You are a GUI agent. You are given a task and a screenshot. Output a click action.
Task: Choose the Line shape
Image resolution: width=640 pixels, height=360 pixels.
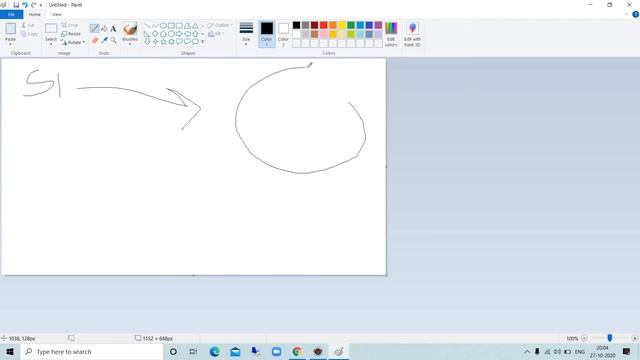coord(147,26)
